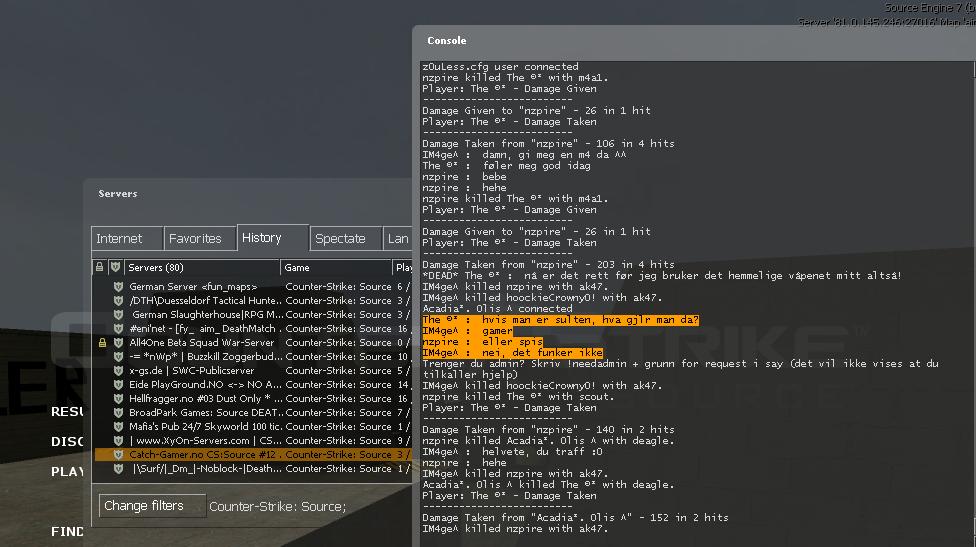Click Game cell of x-gs.de row
This screenshot has width=976, height=547.
click(x=338, y=371)
